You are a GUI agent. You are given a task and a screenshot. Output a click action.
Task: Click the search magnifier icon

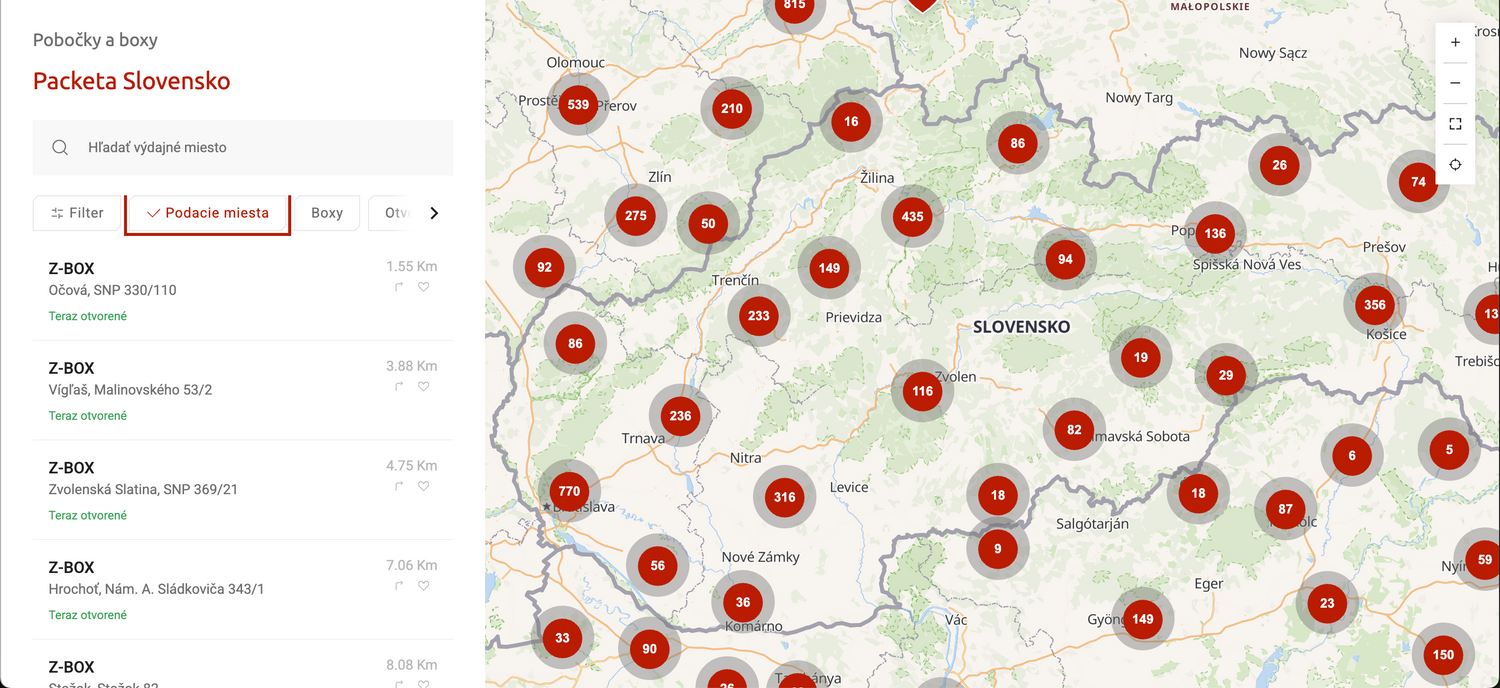pos(60,147)
